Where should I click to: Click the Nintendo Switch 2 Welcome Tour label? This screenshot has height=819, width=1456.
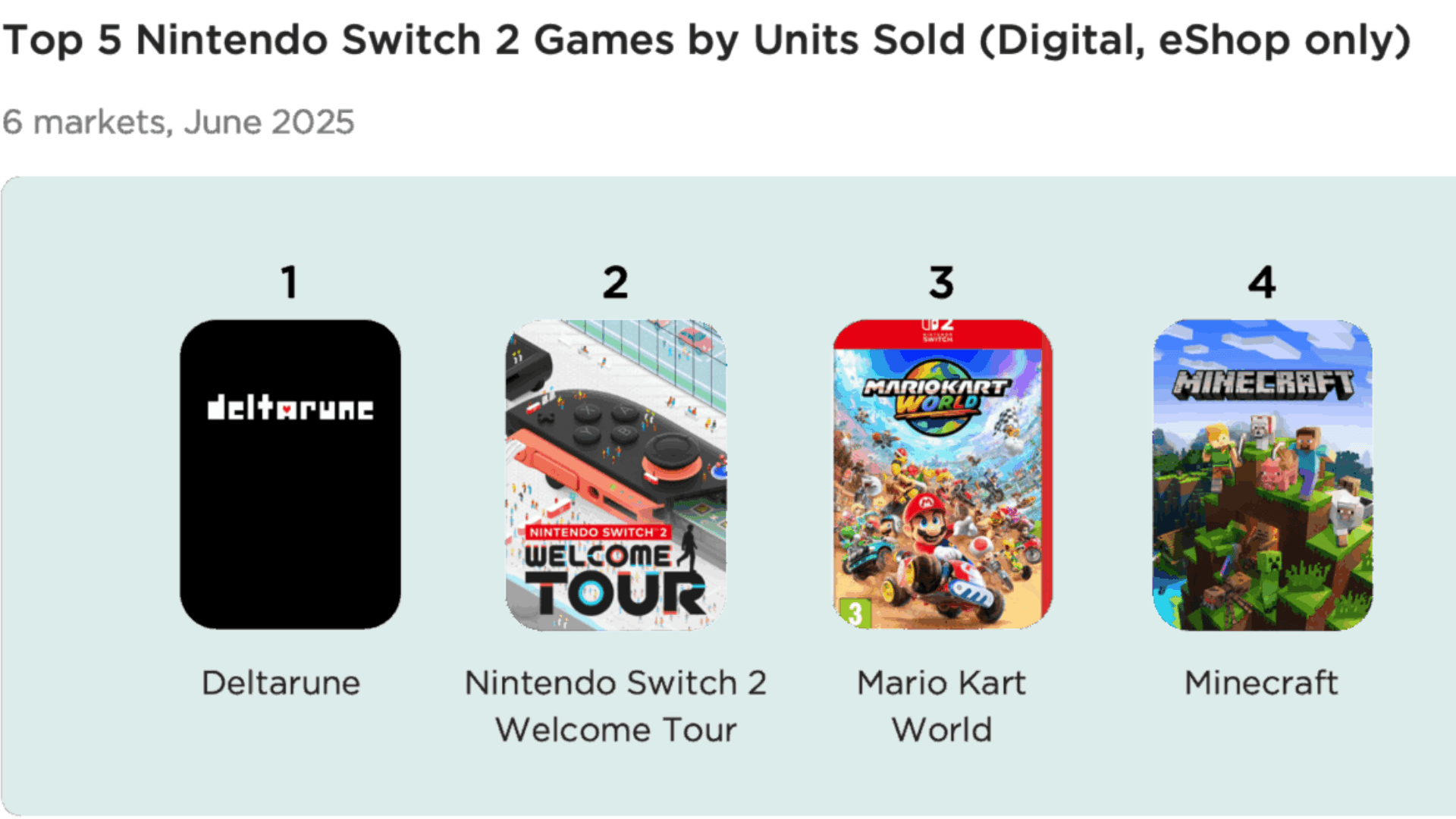pos(616,706)
